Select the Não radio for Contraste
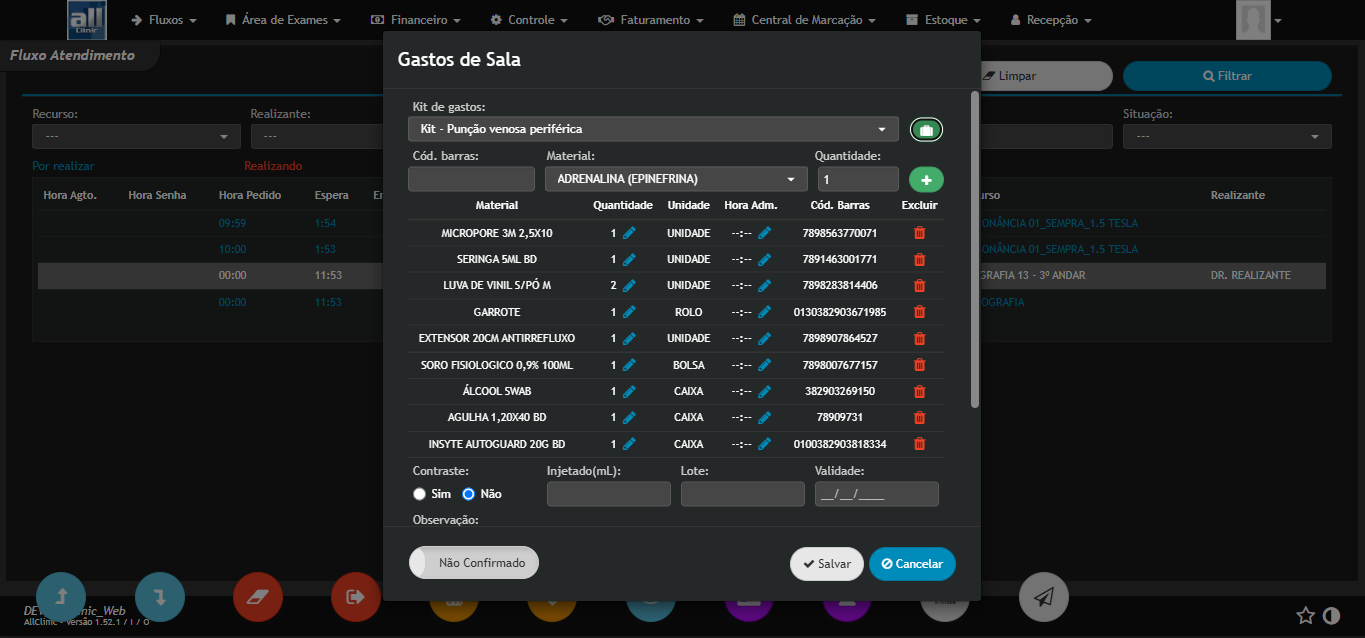Viewport: 1365px width, 638px height. 467,493
